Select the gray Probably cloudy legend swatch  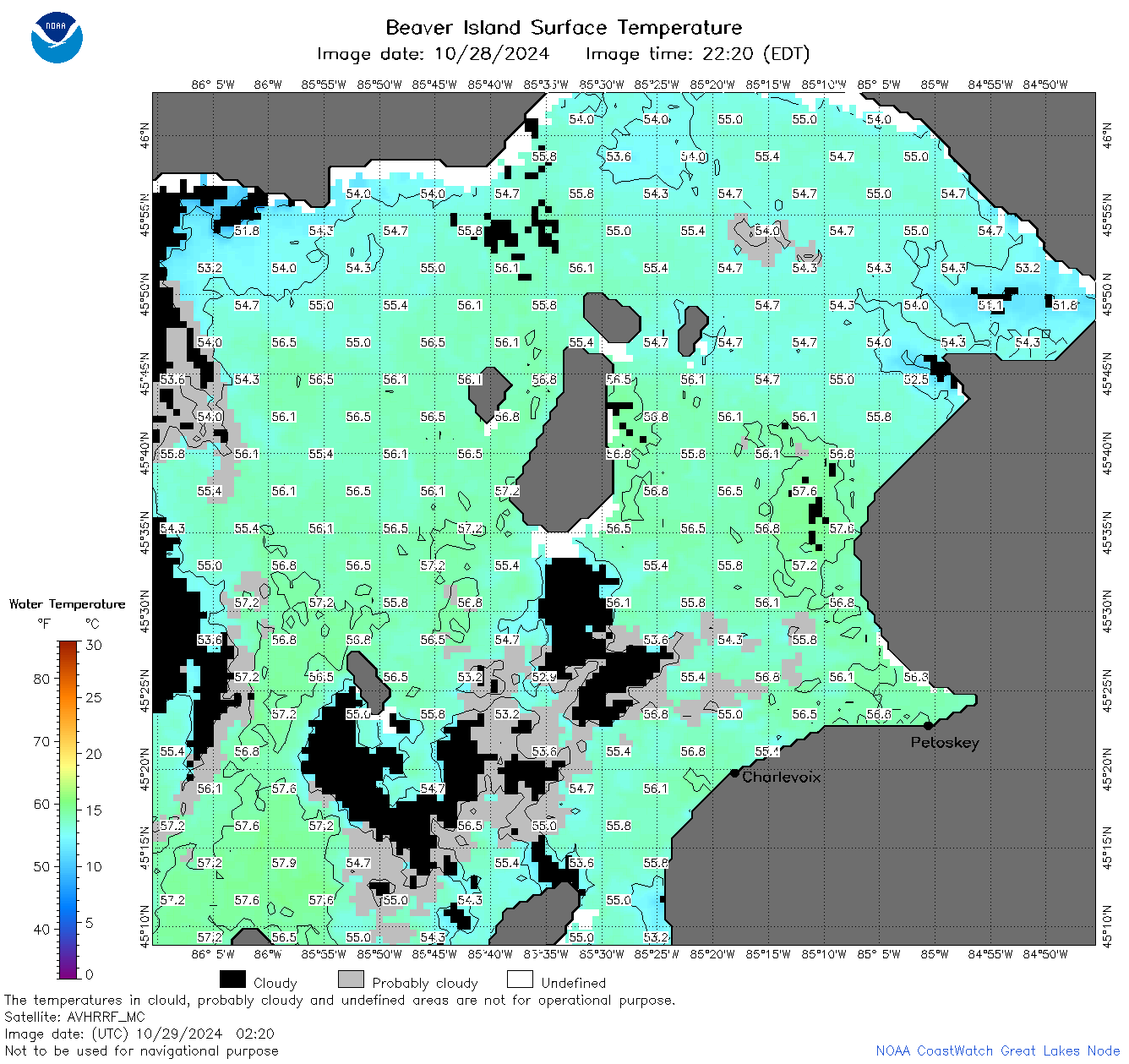(x=351, y=979)
